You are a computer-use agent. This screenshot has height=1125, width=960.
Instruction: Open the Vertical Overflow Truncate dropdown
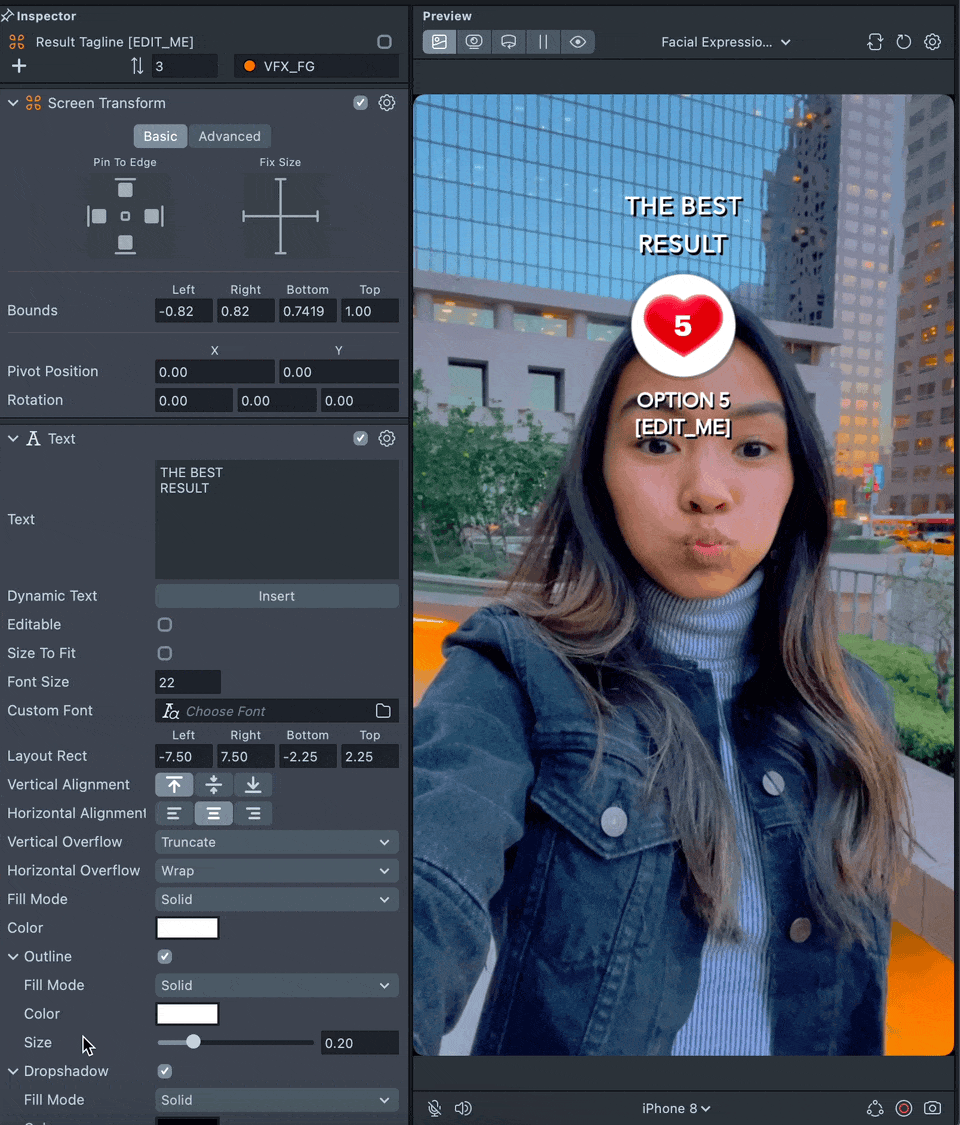(x=277, y=842)
